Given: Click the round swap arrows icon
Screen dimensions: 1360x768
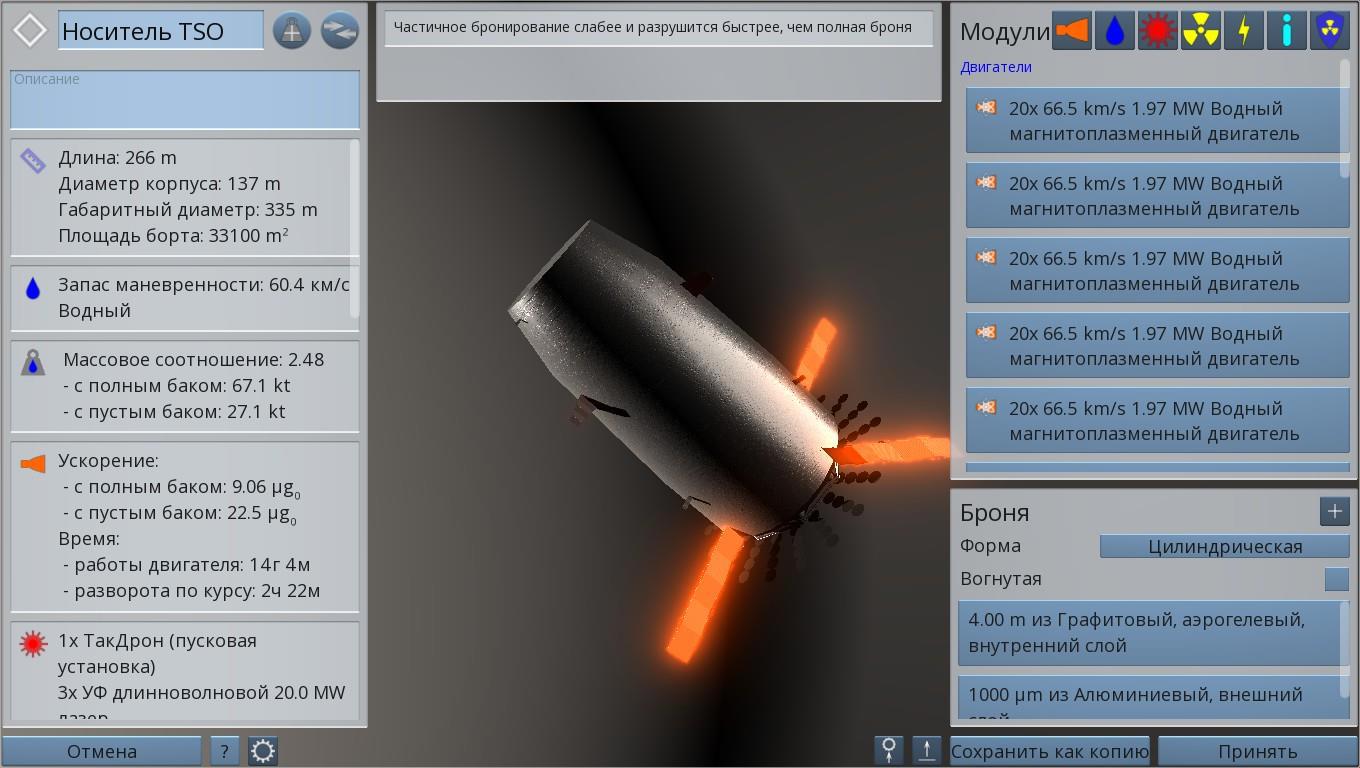Looking at the screenshot, I should pos(340,31).
